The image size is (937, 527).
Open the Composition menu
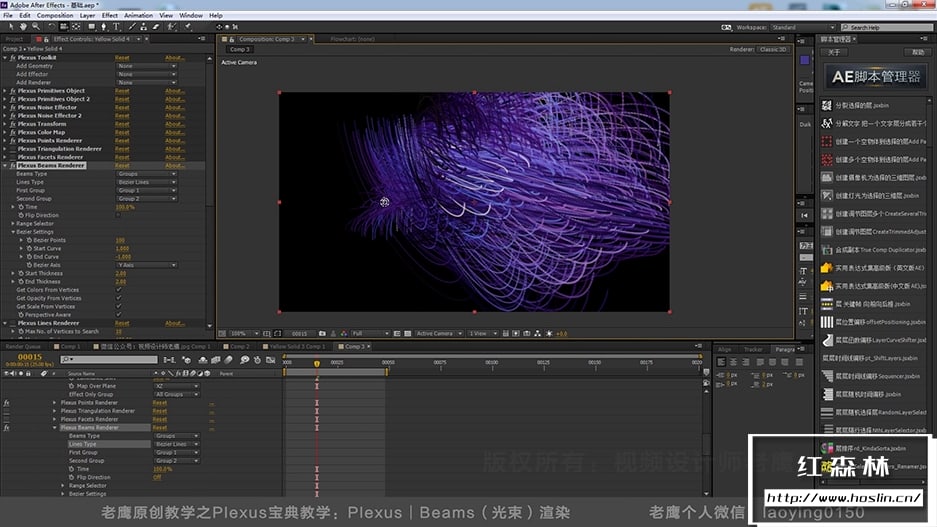(55, 16)
